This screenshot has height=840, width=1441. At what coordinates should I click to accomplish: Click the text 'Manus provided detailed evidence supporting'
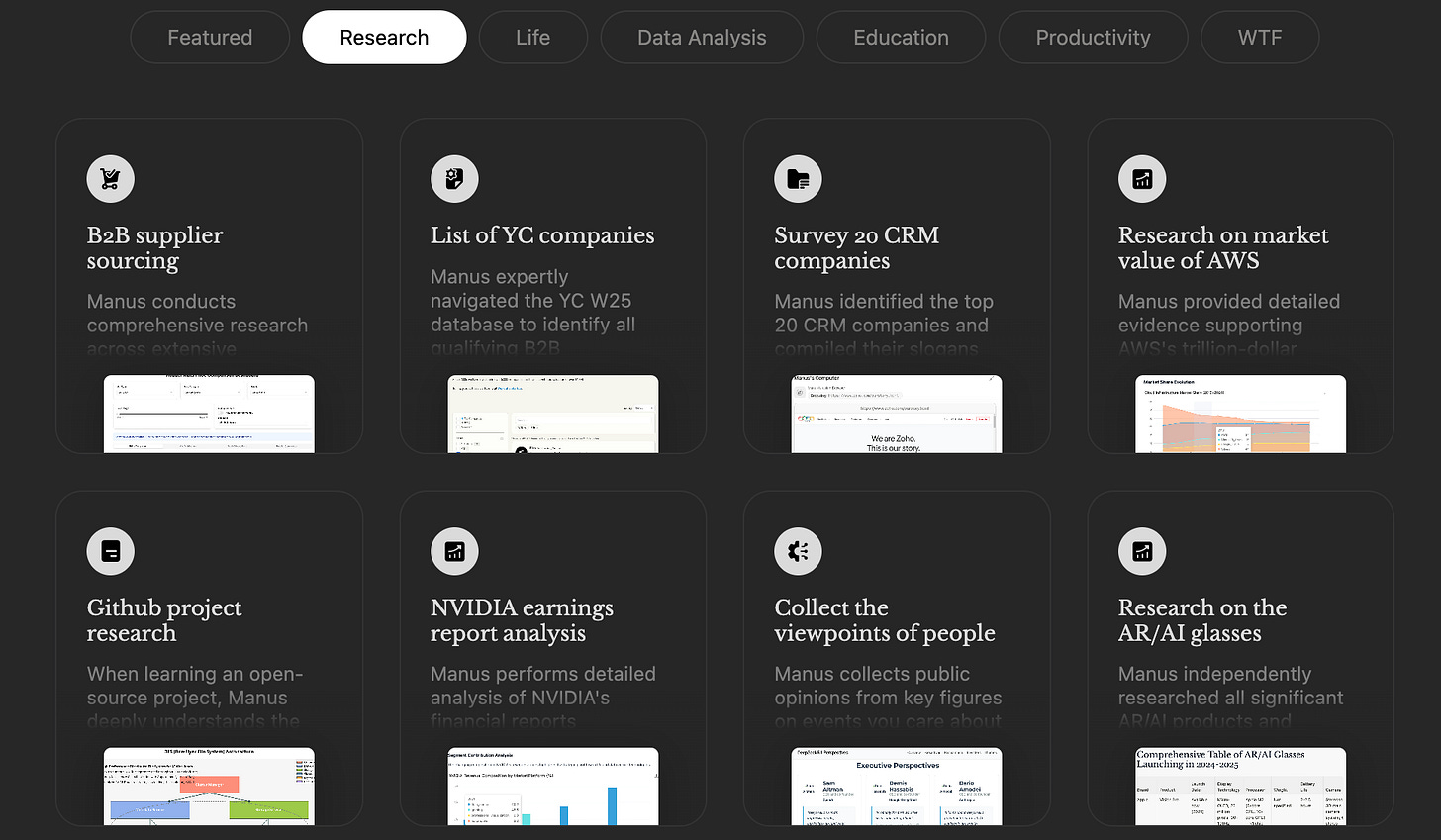click(x=1229, y=314)
